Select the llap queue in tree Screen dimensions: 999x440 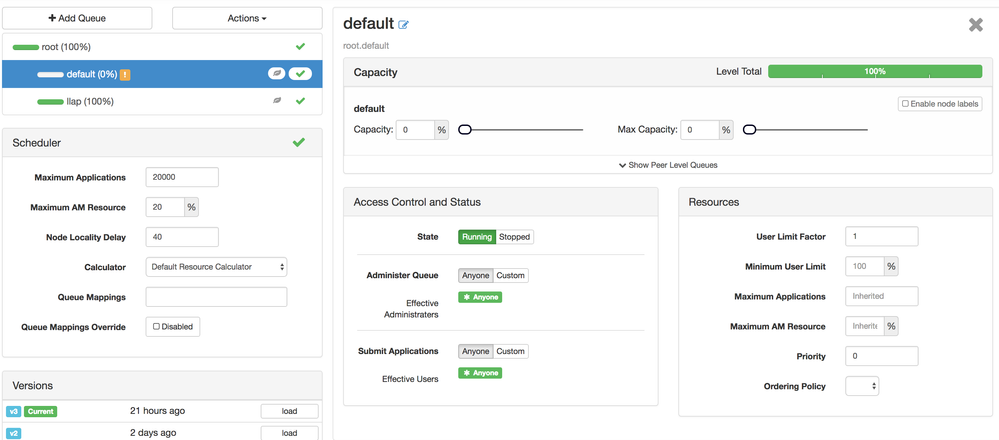(x=90, y=101)
